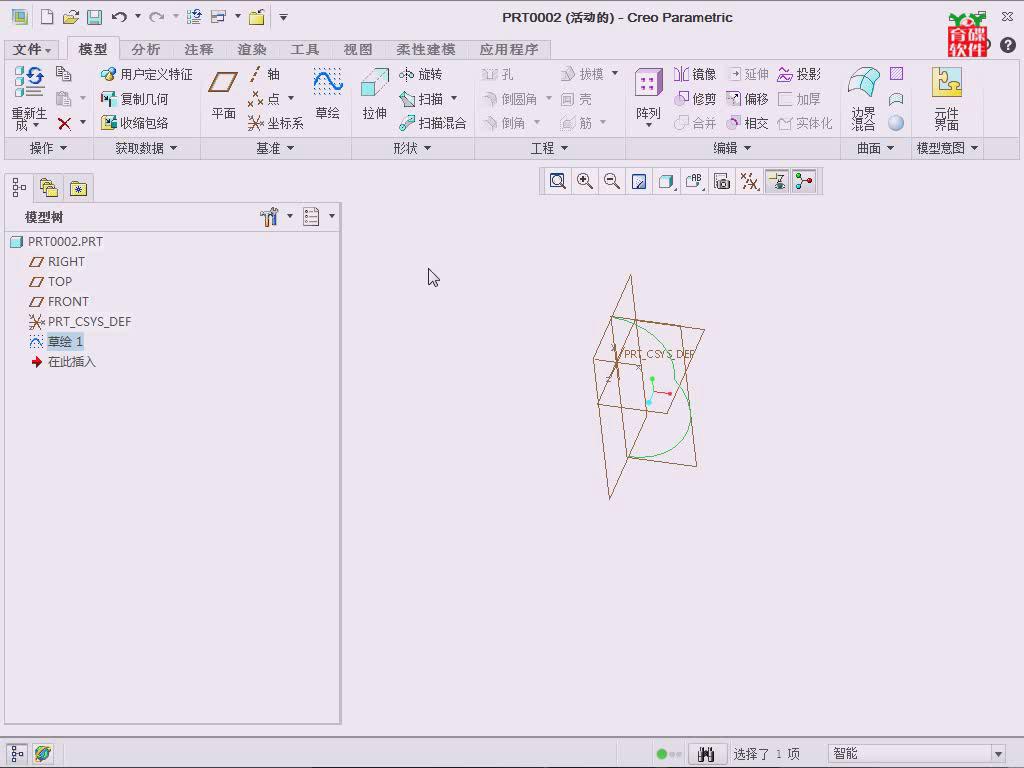Select the Plane (平面) datum tool

[x=223, y=96]
